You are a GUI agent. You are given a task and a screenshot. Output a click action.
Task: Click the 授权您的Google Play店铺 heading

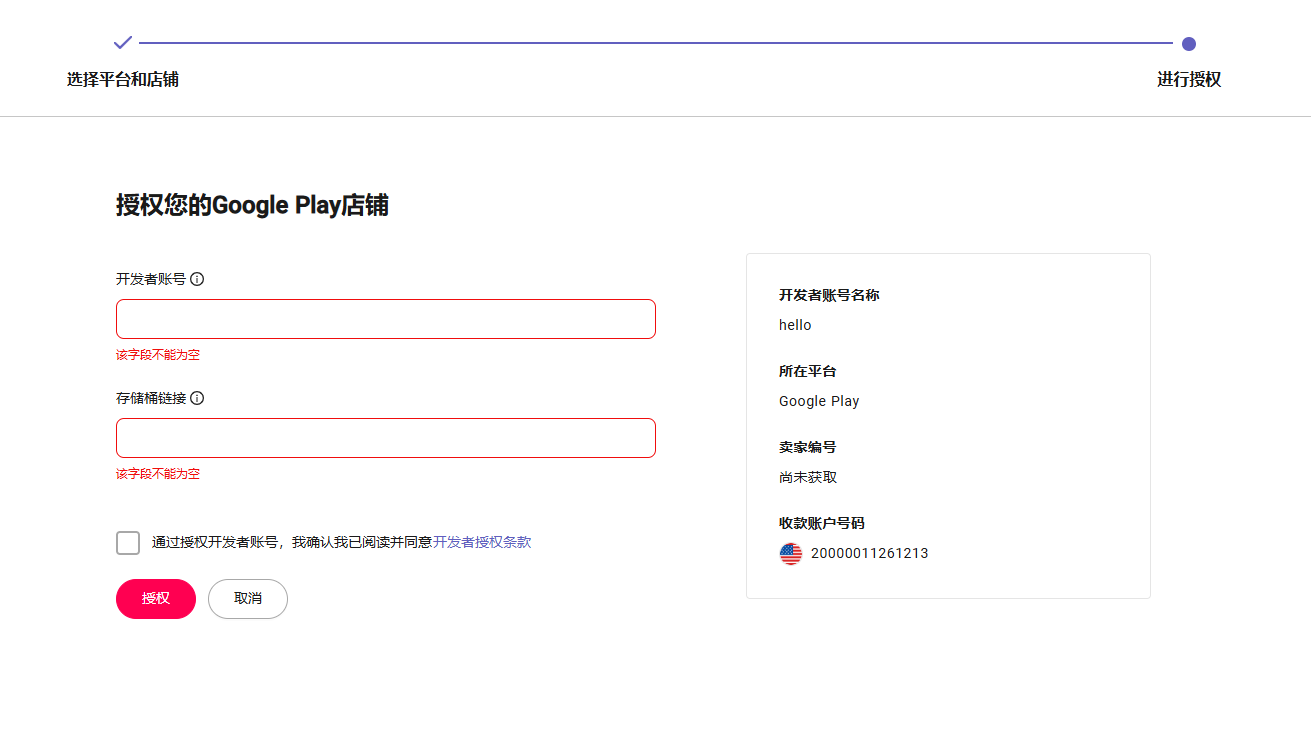[x=252, y=206]
